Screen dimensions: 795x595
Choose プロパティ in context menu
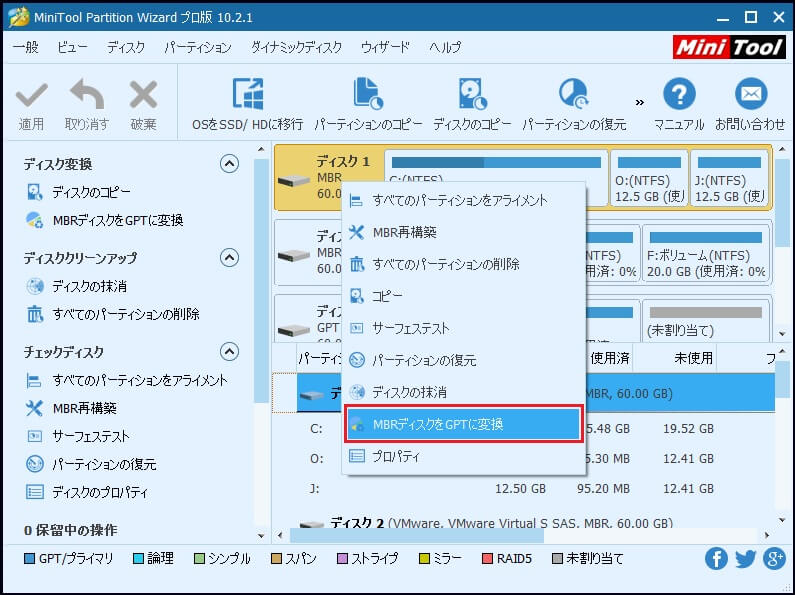click(x=464, y=457)
